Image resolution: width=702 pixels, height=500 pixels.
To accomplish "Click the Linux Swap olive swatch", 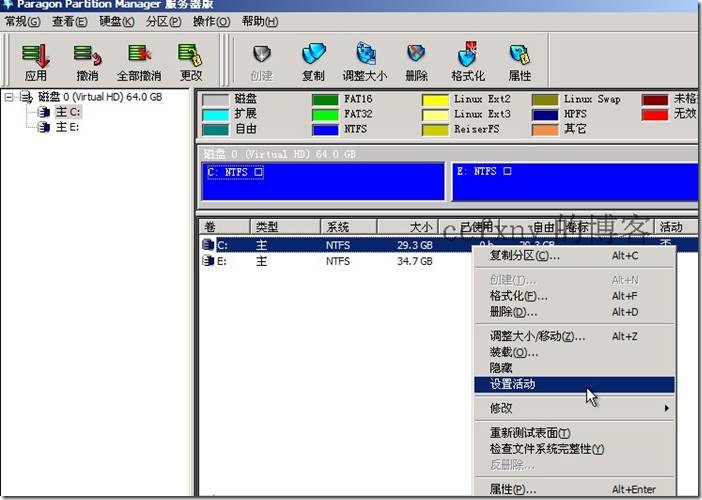I will [545, 99].
